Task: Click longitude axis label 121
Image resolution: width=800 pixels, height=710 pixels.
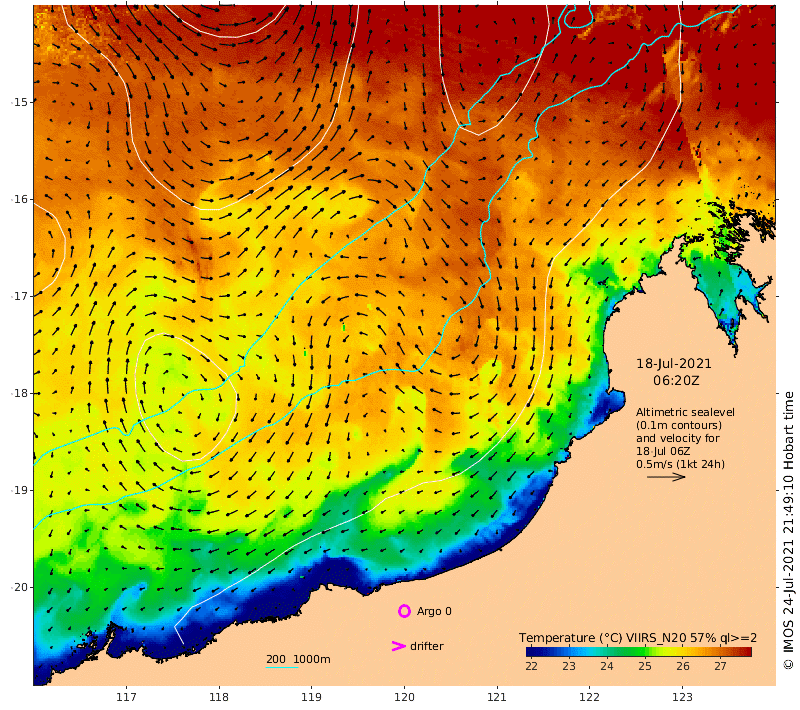Action: 497,697
